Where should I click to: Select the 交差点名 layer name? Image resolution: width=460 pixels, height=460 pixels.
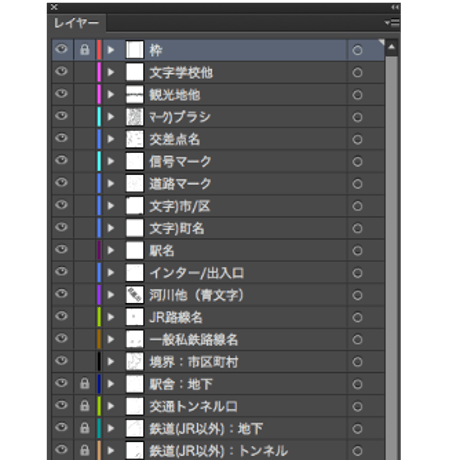coord(175,139)
